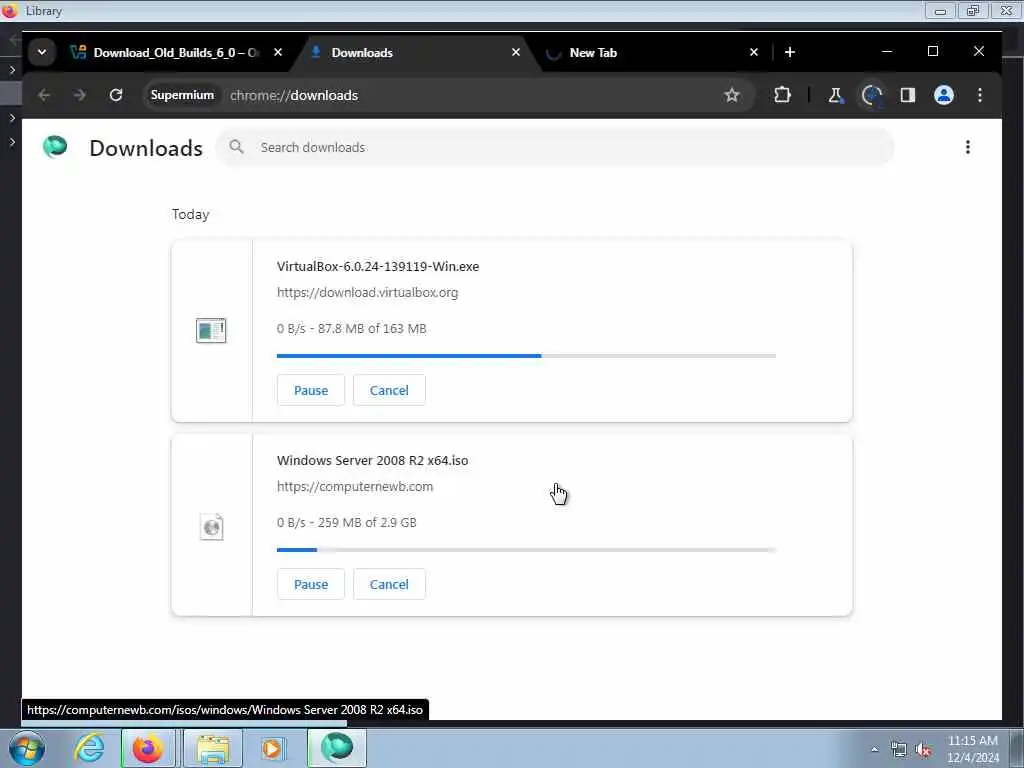Open the VirtualBox-6.0.24-139119-Win.exe file name

point(378,266)
